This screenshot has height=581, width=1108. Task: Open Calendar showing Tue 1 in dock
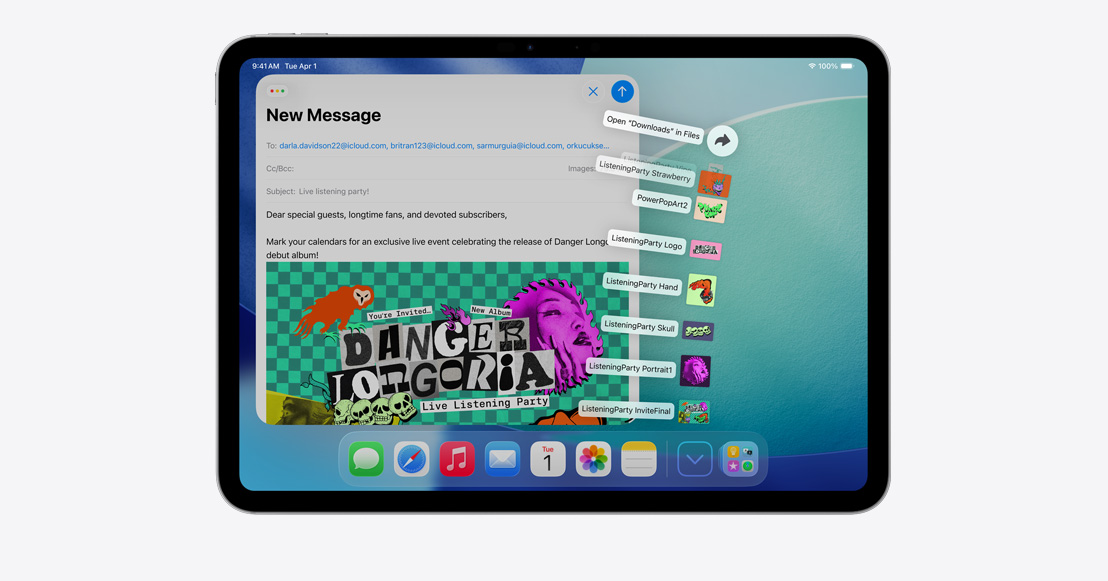tap(548, 459)
